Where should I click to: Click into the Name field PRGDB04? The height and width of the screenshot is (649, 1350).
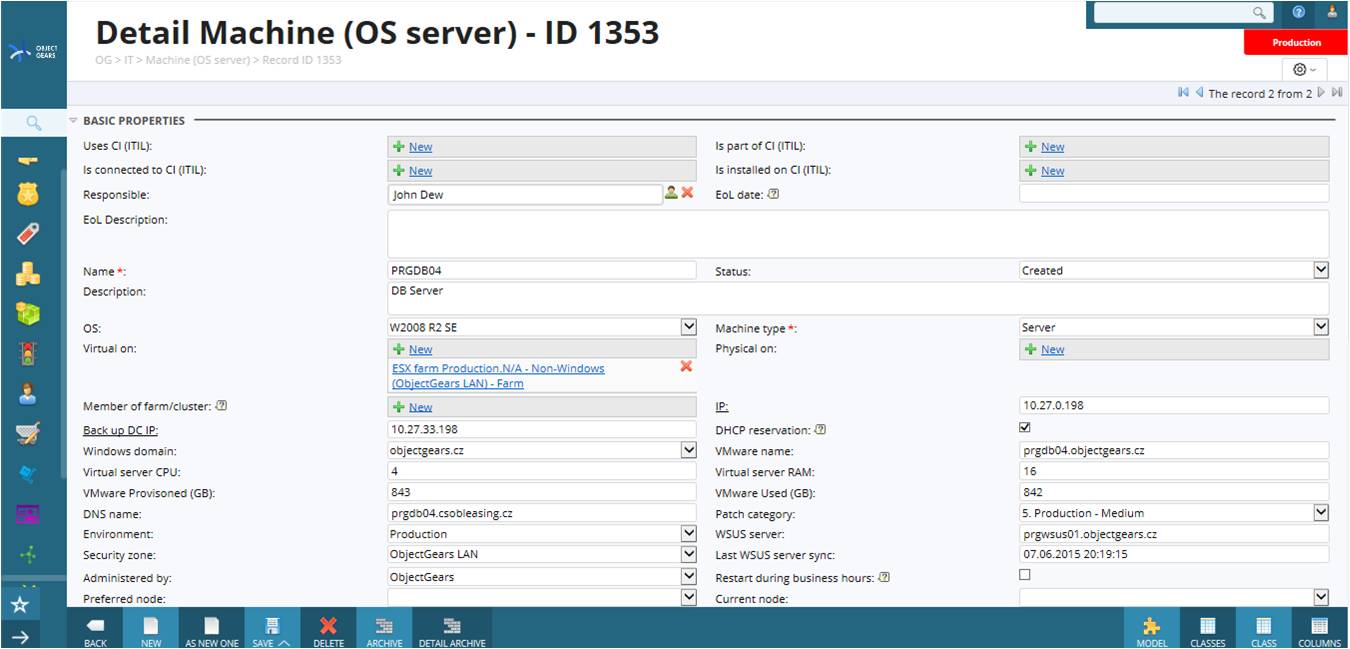coord(542,270)
